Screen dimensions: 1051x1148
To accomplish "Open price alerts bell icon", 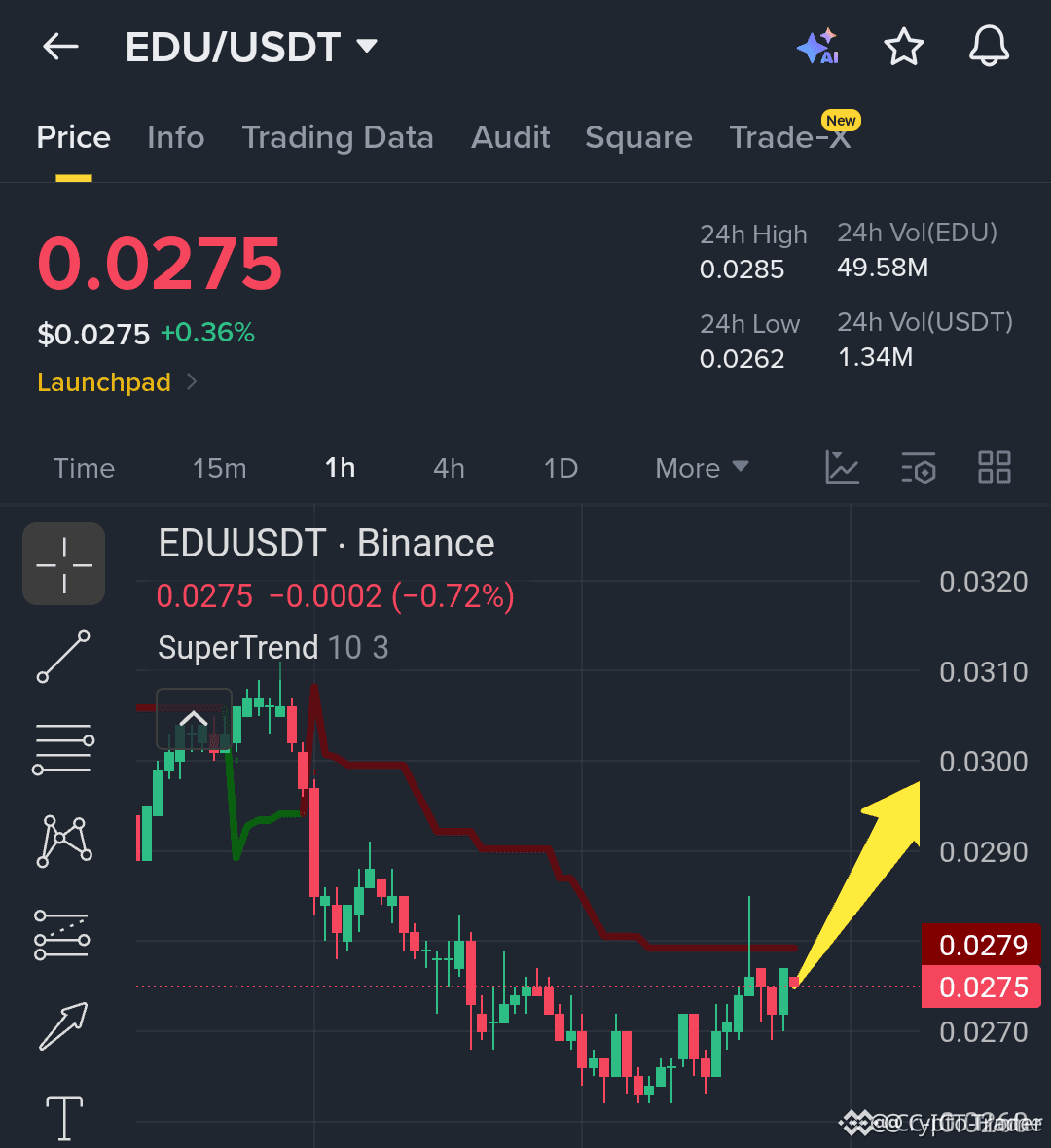I will [990, 46].
